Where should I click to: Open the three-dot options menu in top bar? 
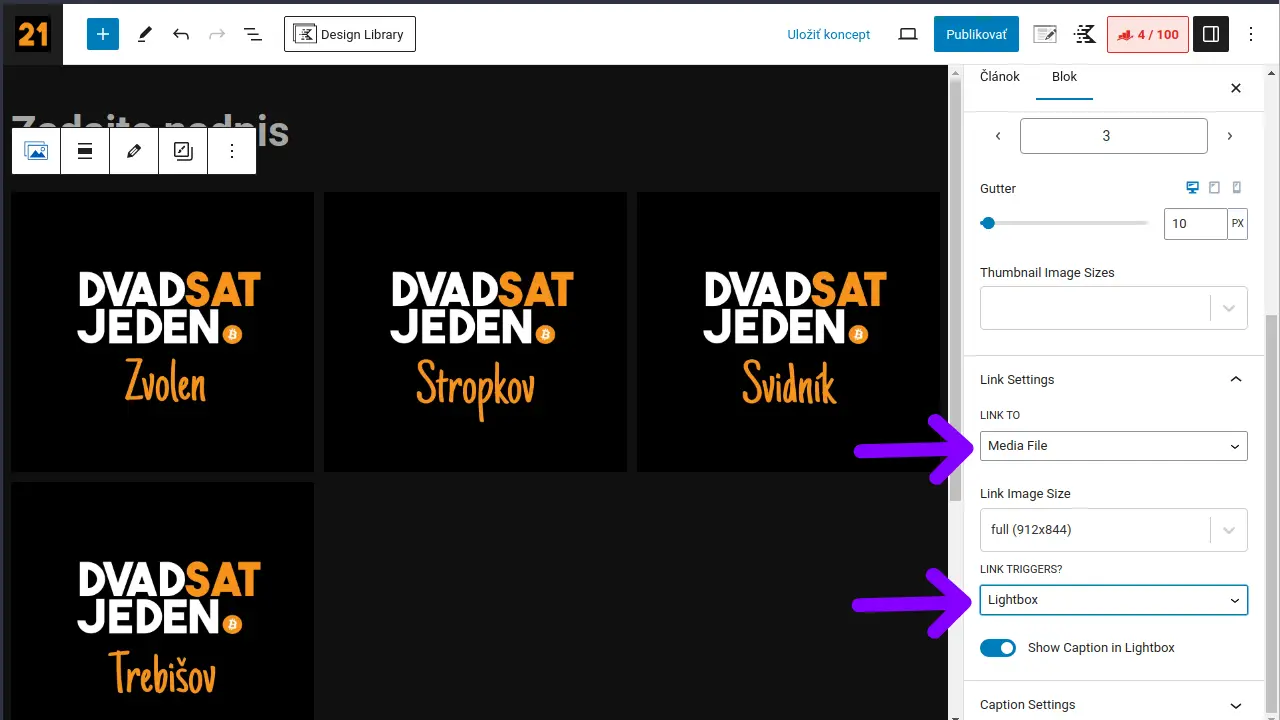[x=1251, y=34]
